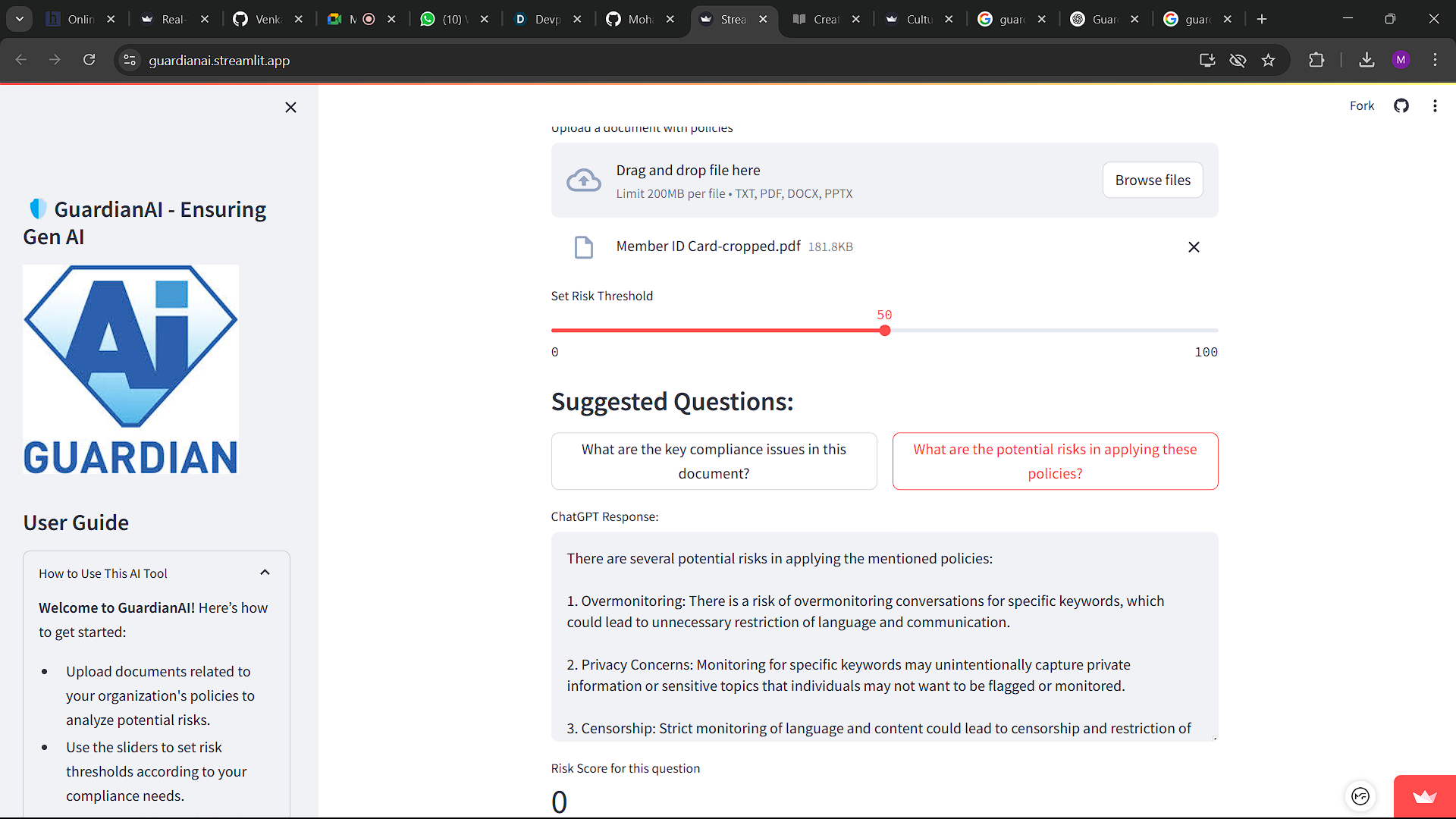This screenshot has height=819, width=1456.
Task: Open browser extensions puzzle icon
Action: tap(1316, 61)
